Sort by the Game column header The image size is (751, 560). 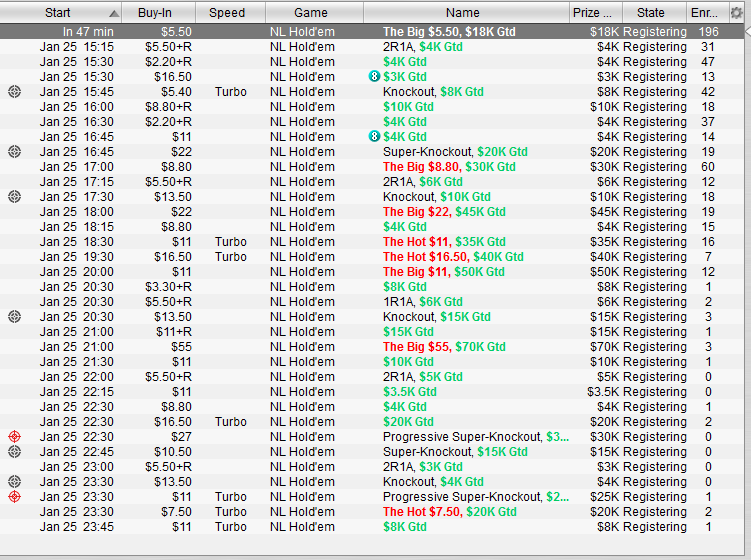point(315,12)
